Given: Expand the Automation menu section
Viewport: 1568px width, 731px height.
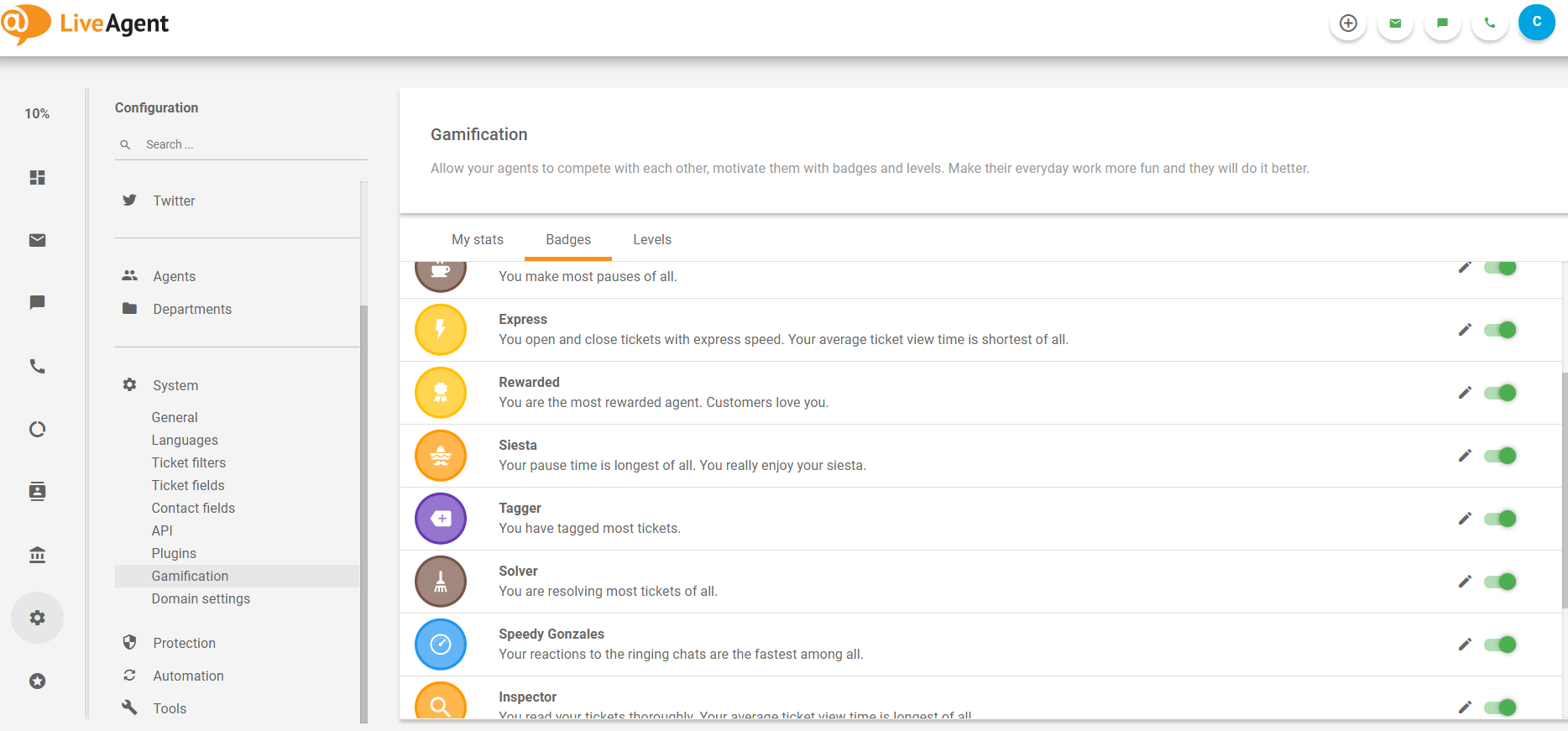Looking at the screenshot, I should pos(188,676).
